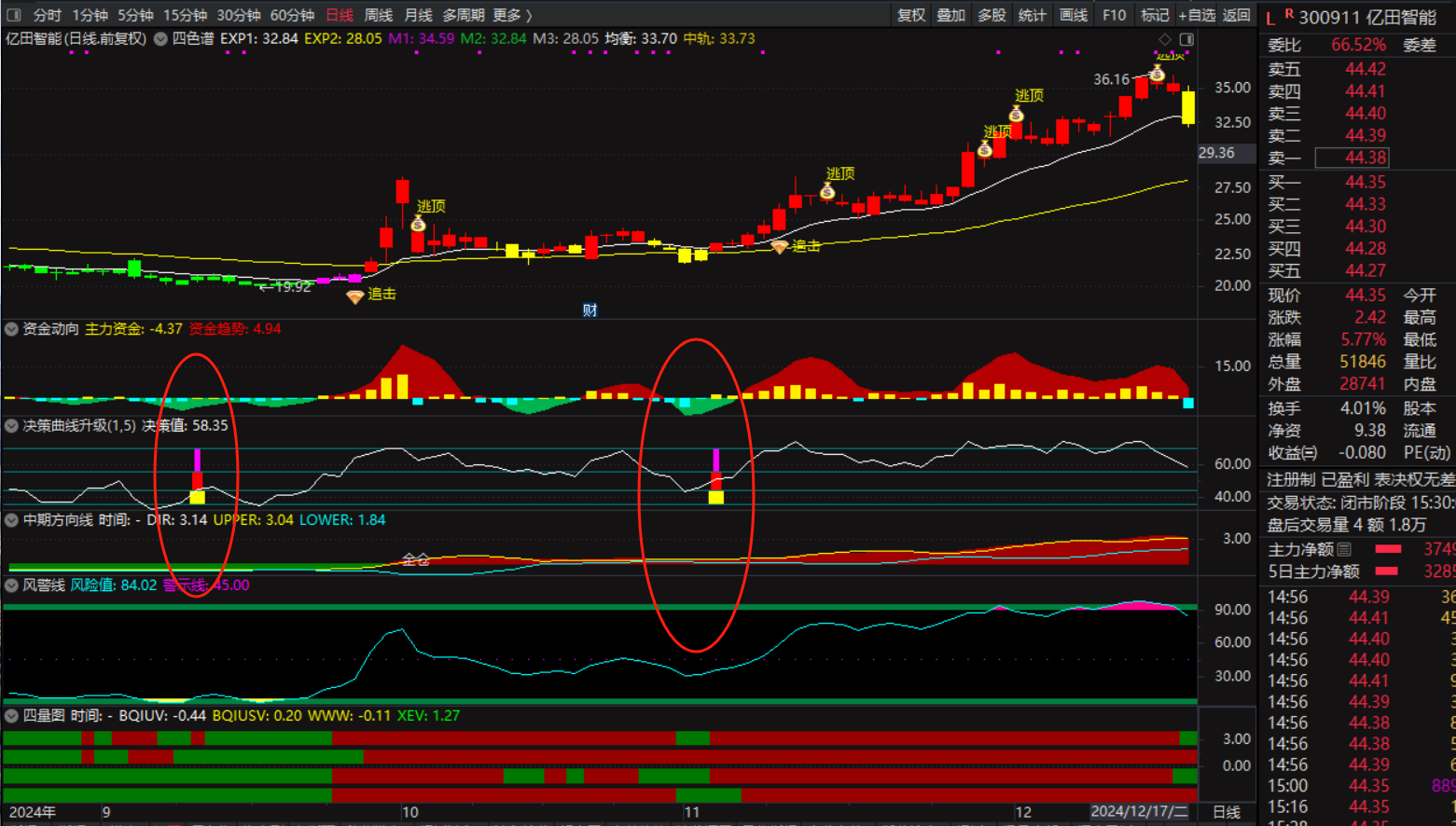Select the 30分钟 timeframe tab
The height and width of the screenshot is (826, 1456).
point(239,15)
